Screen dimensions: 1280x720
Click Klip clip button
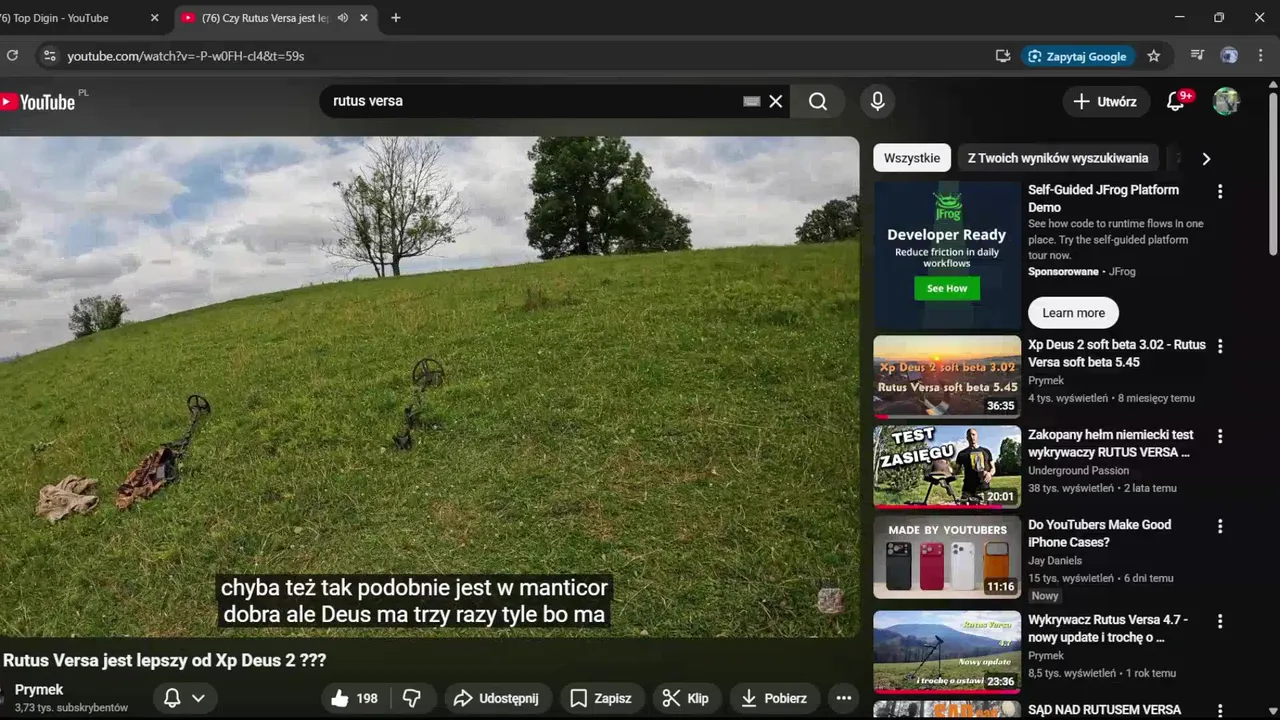coord(686,698)
